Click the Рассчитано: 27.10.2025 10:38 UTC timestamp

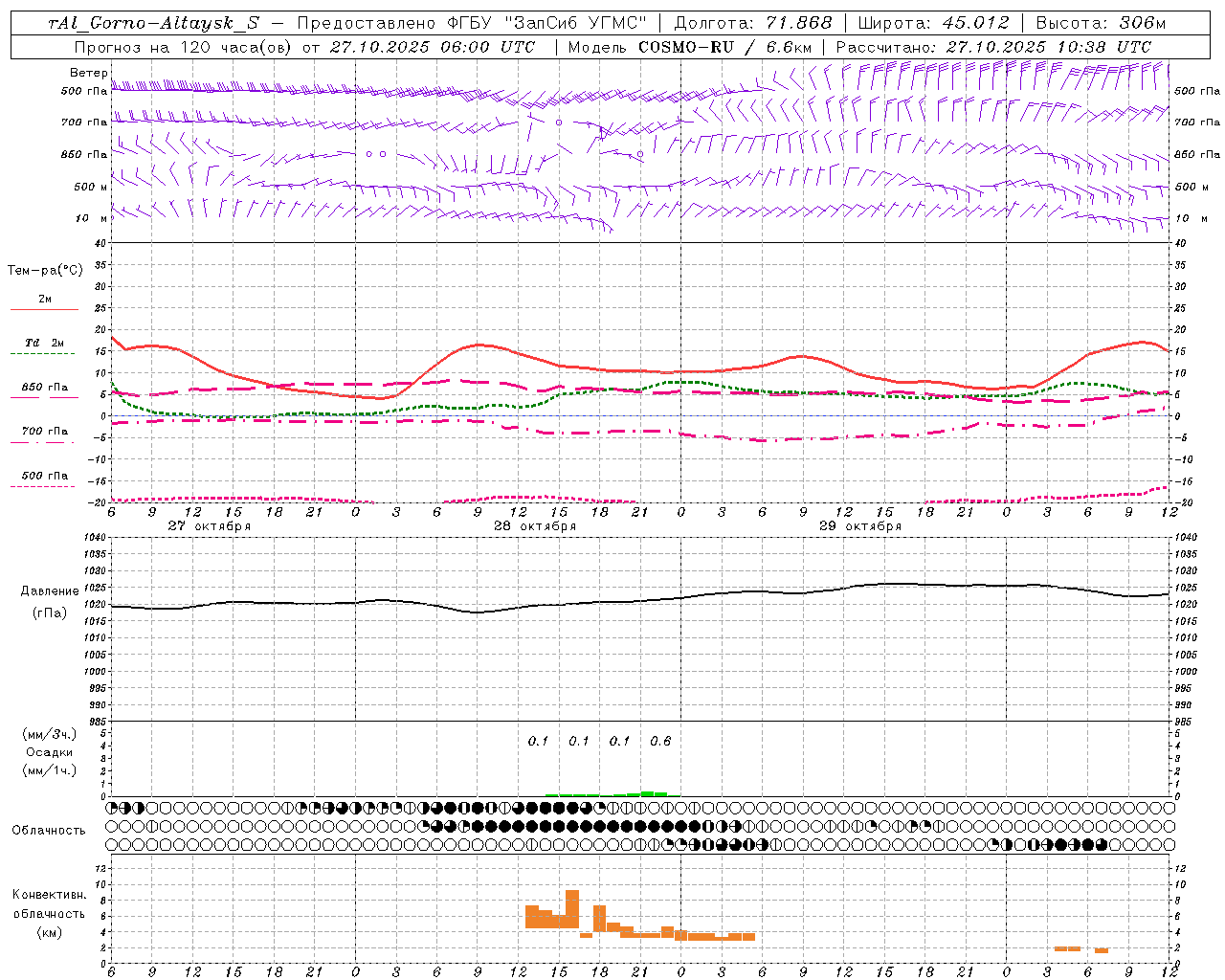pos(993,47)
